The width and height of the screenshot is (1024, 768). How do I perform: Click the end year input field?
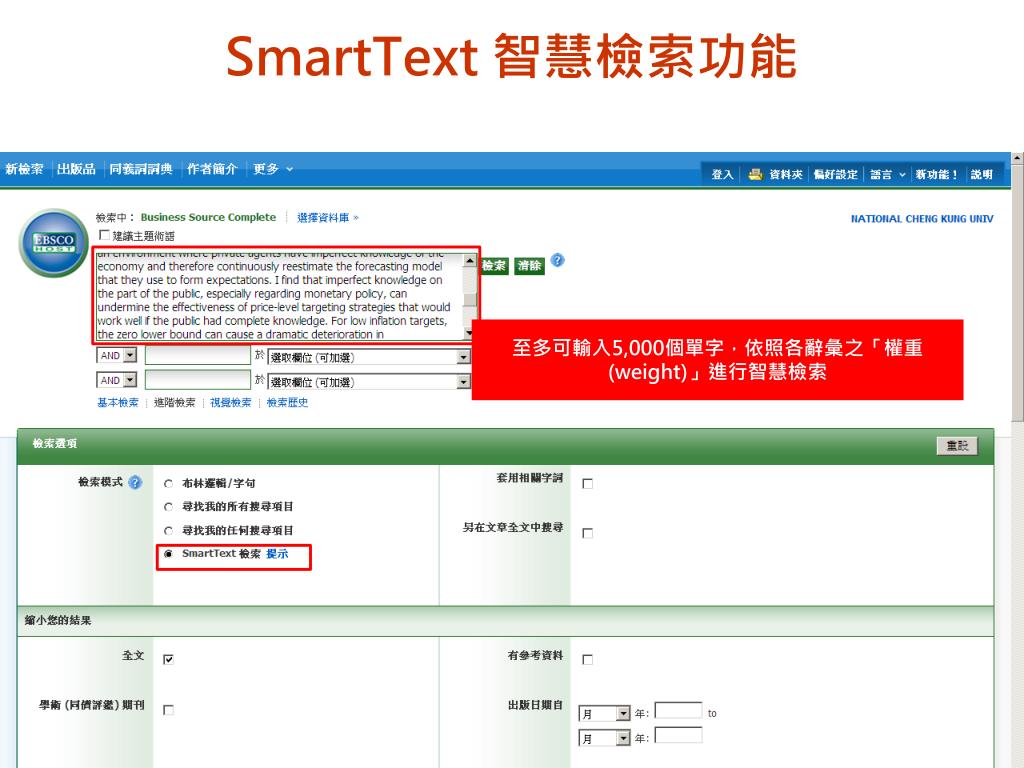click(679, 735)
